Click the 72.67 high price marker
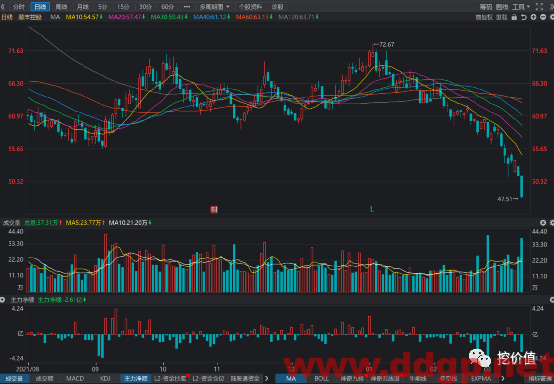The image size is (554, 384). tap(384, 45)
